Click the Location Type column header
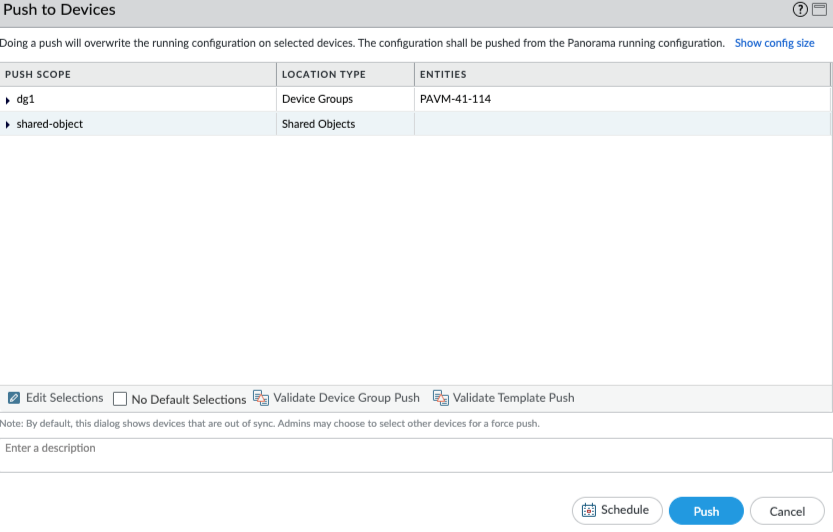 click(323, 75)
